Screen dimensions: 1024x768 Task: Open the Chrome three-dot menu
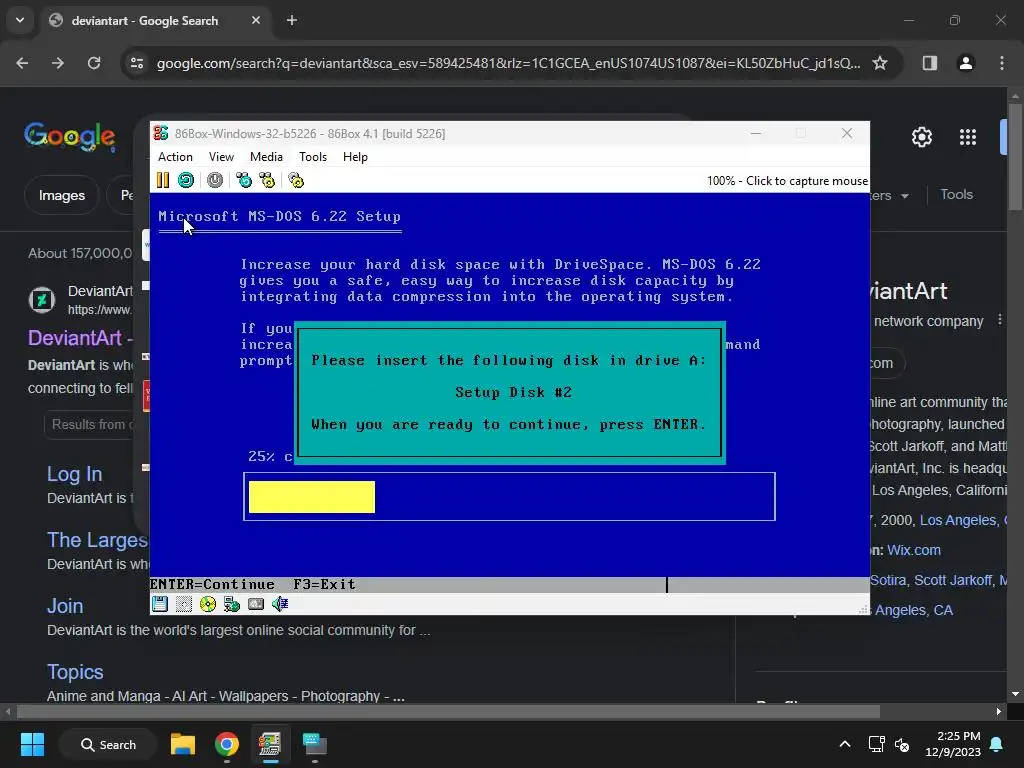tap(1002, 63)
